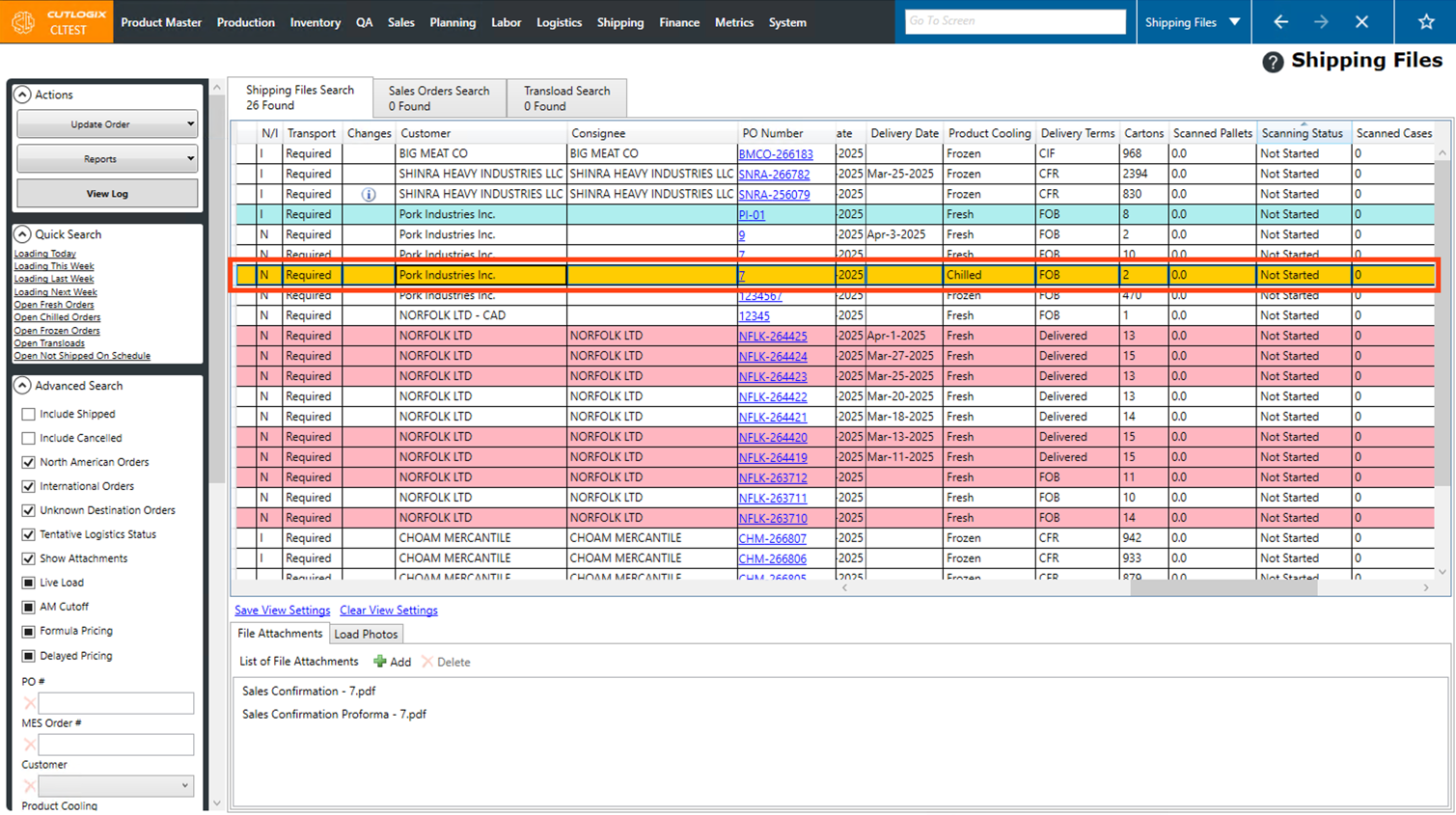The height and width of the screenshot is (815, 1456).
Task: Expand the Reports dropdown
Action: [x=107, y=159]
